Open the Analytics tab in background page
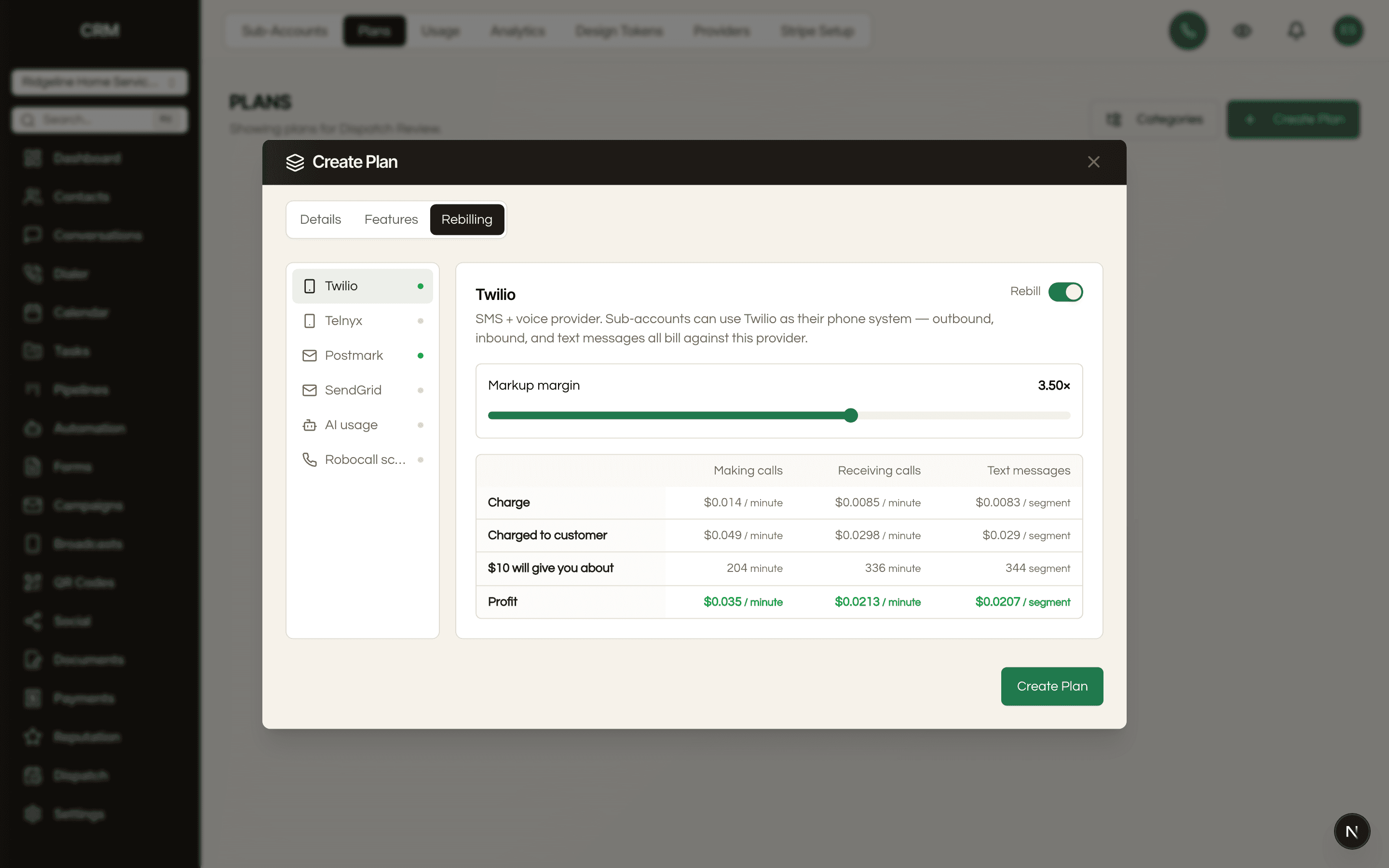 pos(517,30)
